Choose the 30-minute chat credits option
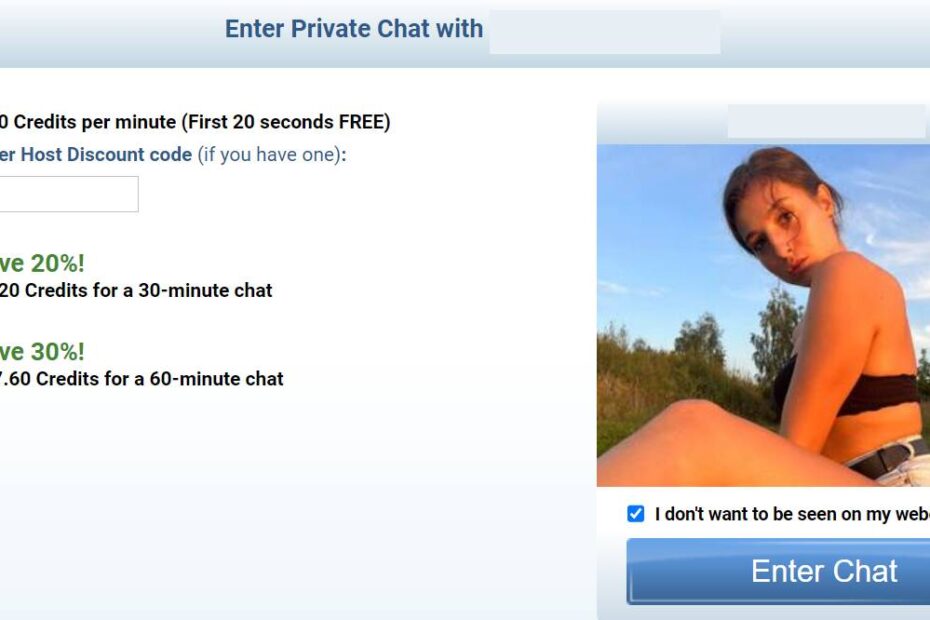This screenshot has width=930, height=620. click(136, 290)
